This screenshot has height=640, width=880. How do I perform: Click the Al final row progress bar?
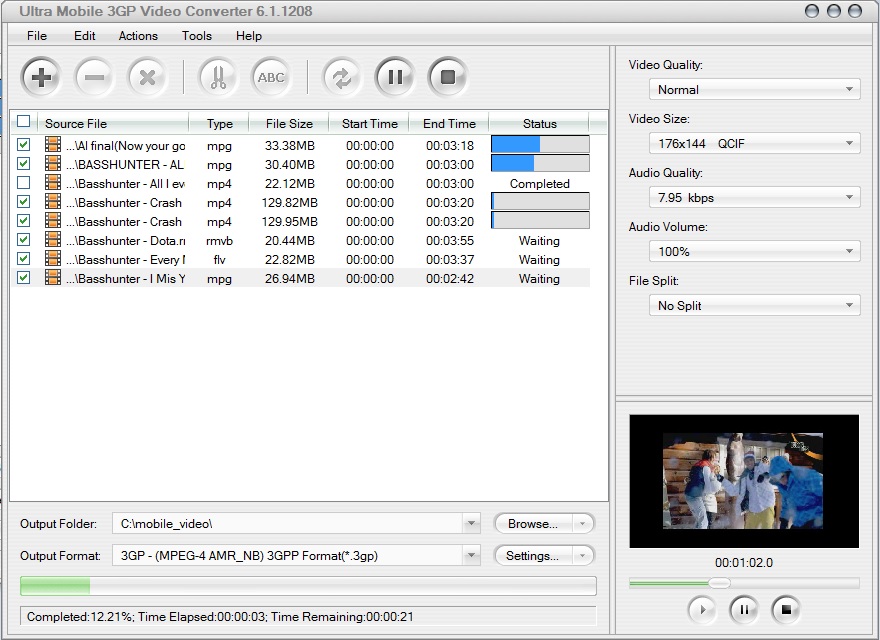540,144
